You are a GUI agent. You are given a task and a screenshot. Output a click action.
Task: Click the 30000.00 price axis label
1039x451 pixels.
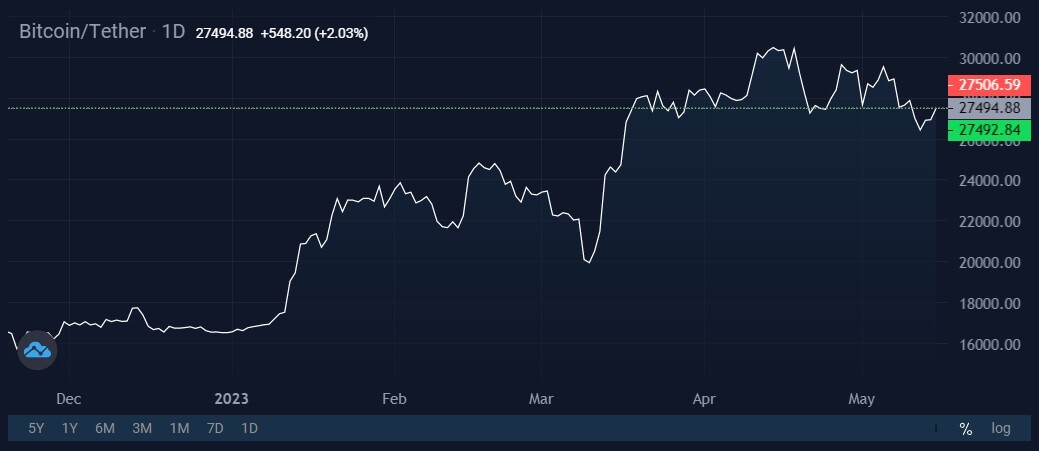click(x=989, y=59)
